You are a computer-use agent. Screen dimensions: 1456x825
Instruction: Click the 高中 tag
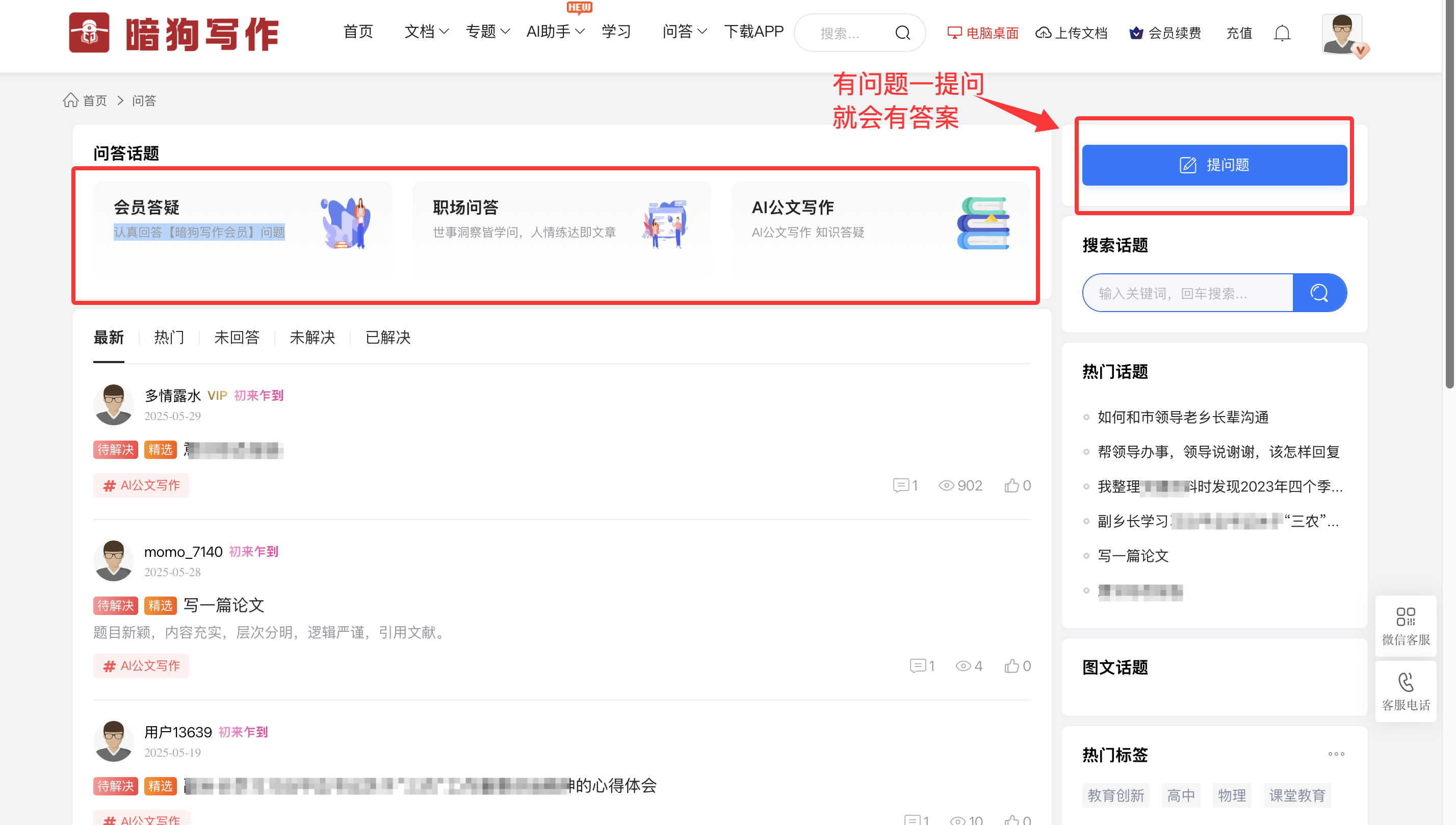(1181, 795)
